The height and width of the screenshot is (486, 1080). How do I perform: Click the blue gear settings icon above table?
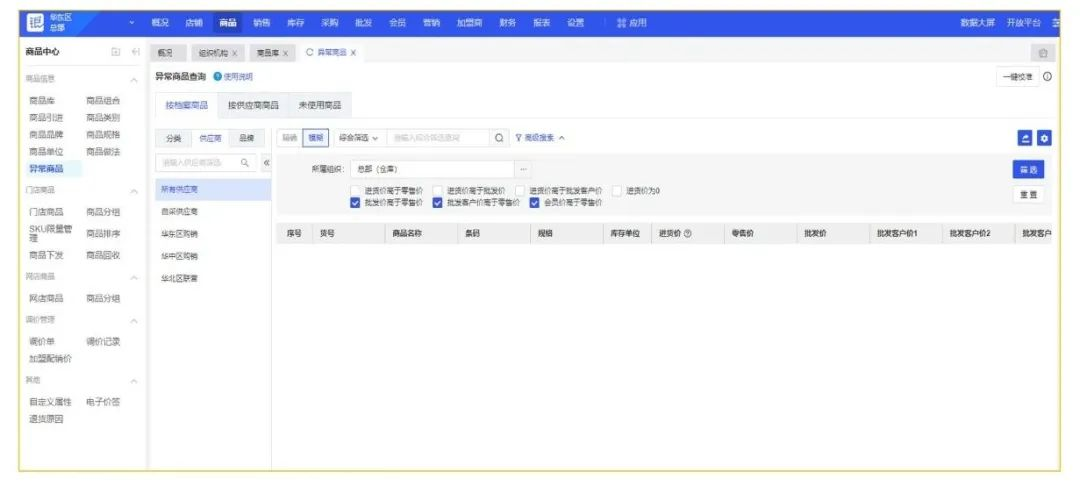[x=1044, y=139]
